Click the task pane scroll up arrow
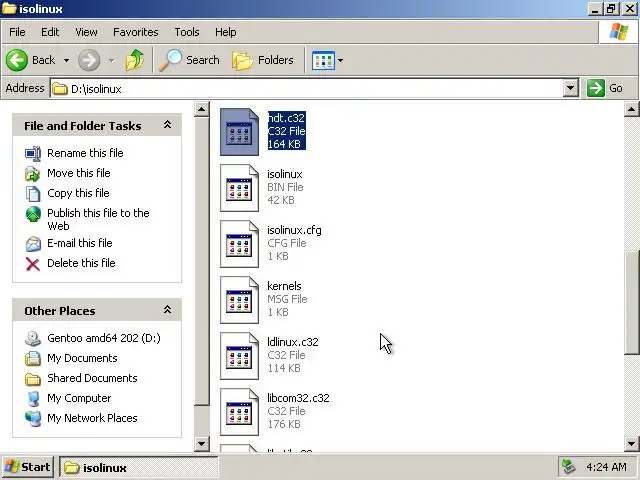640x480 pixels. [202, 109]
